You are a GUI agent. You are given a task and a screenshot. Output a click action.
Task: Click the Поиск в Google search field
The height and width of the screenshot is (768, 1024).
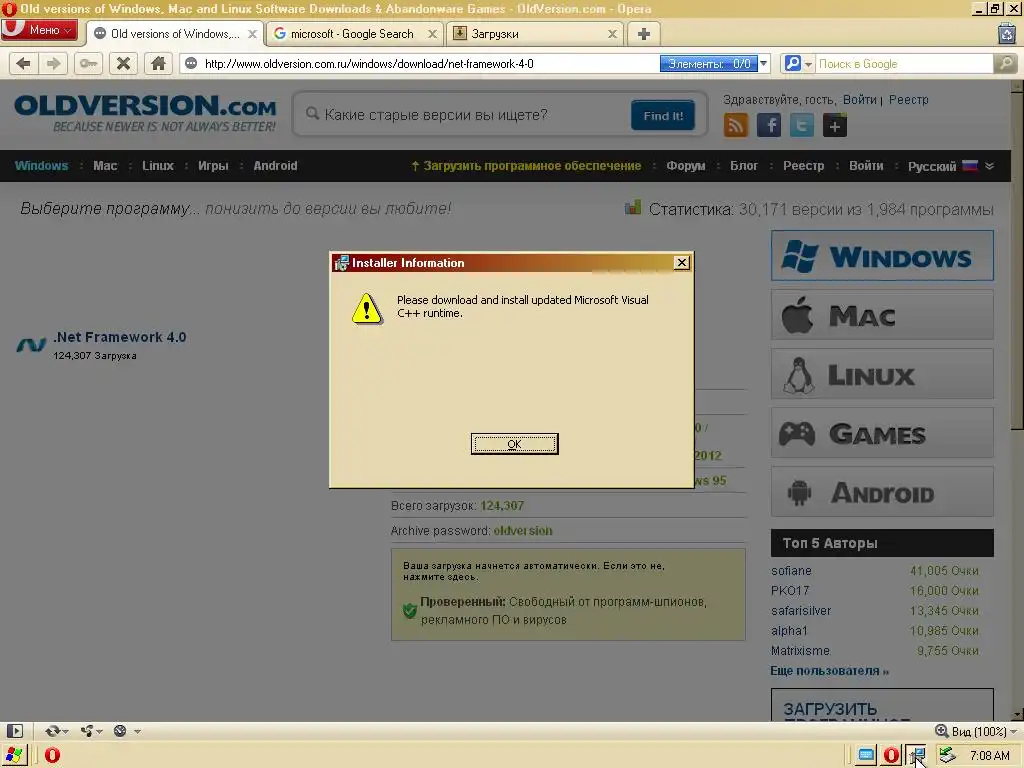(904, 63)
